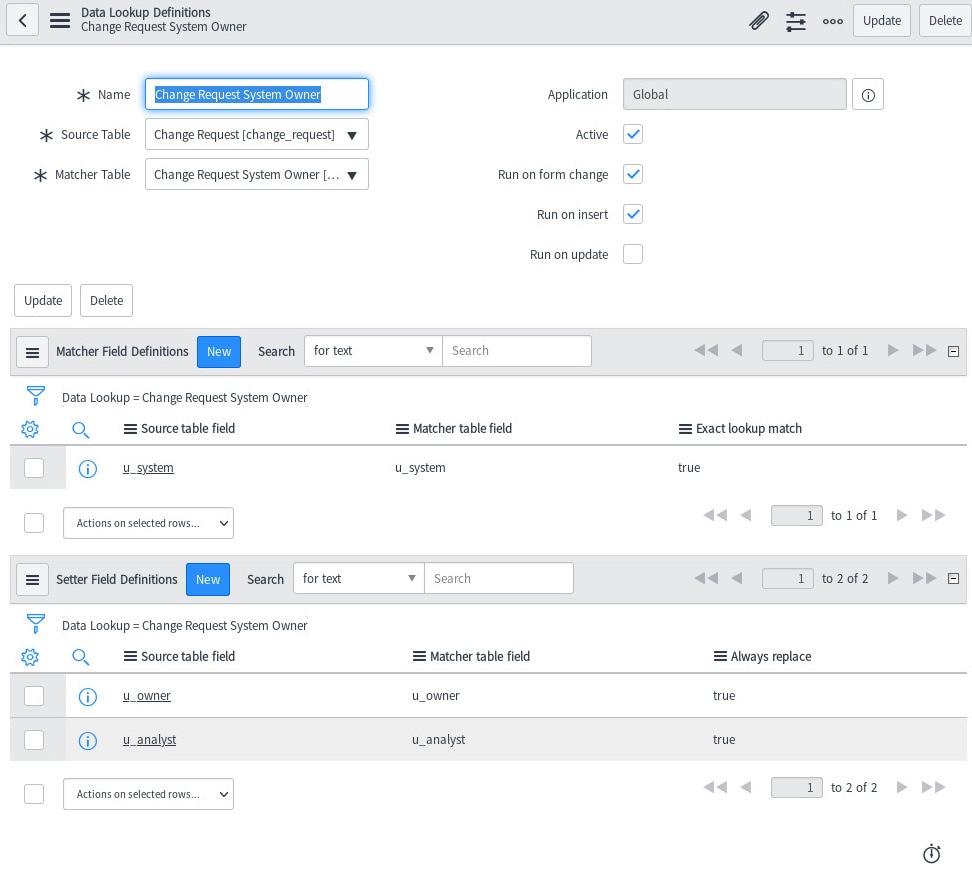
Task: Click the page number input showing 1
Action: tap(787, 350)
